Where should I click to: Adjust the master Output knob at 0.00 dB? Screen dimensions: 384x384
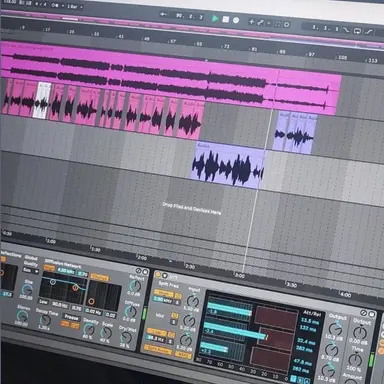[x=359, y=332]
